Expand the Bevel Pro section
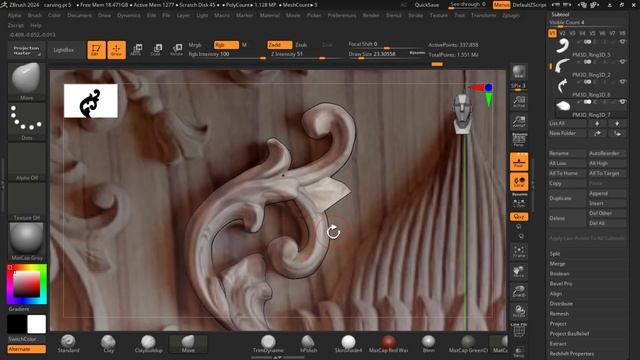Image resolution: width=640 pixels, height=360 pixels. pyautogui.click(x=561, y=284)
